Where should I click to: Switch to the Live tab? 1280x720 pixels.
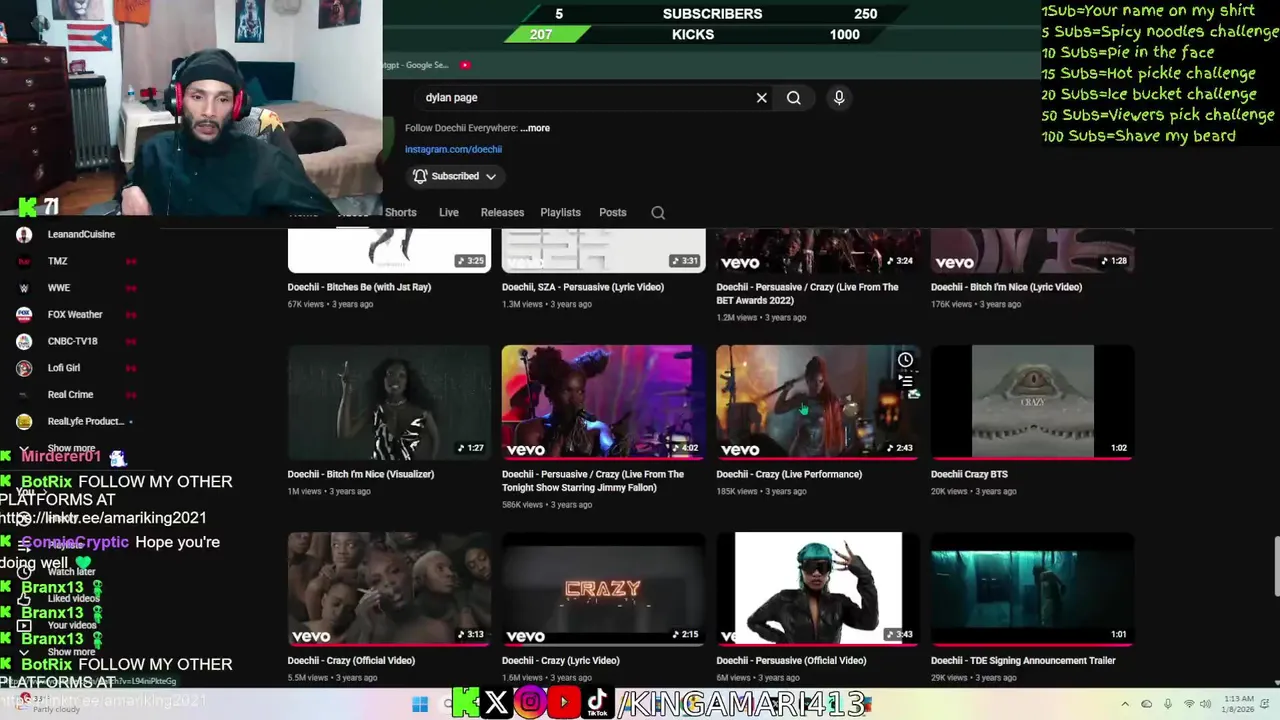[449, 213]
